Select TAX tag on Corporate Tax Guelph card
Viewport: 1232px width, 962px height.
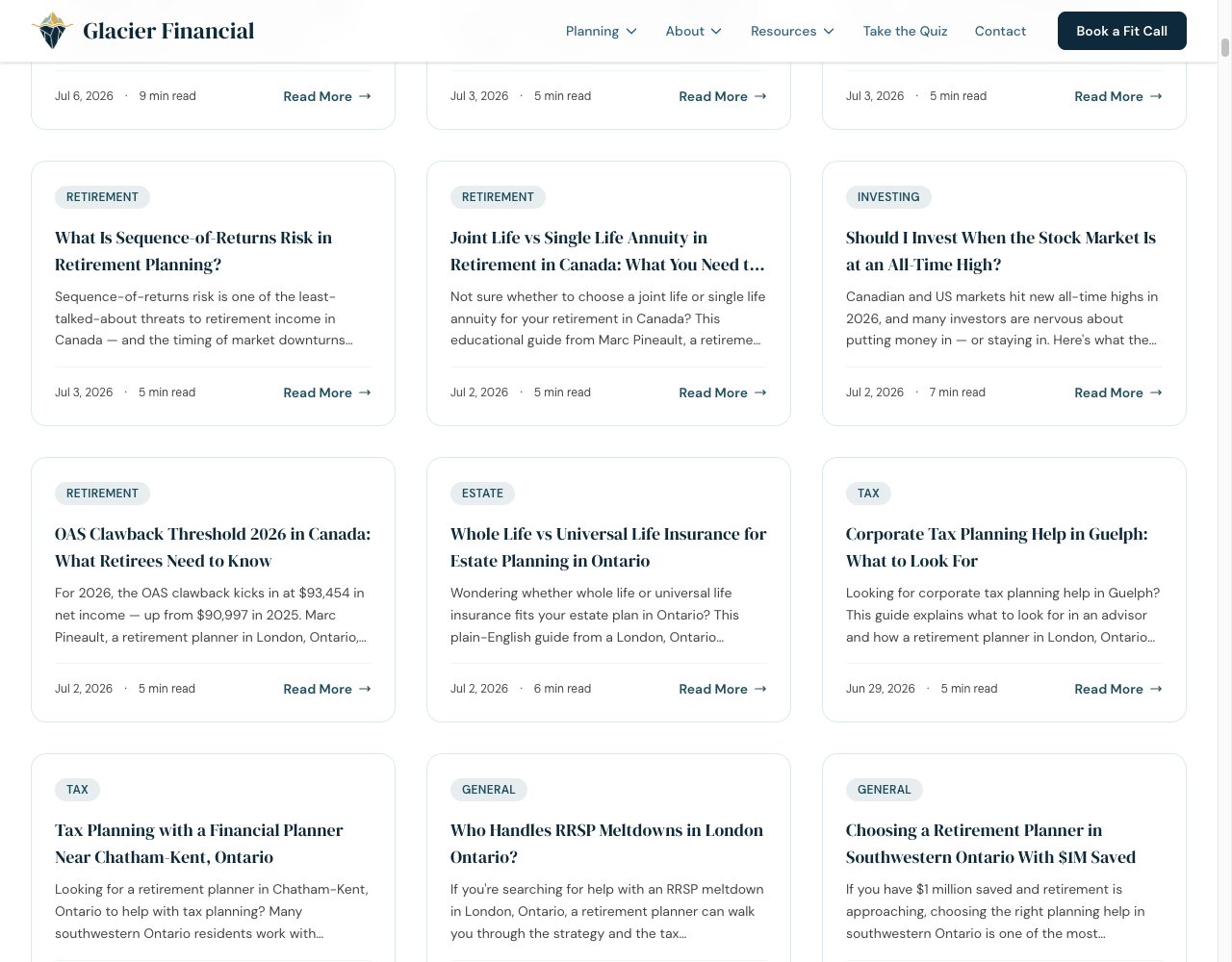pyautogui.click(x=868, y=494)
